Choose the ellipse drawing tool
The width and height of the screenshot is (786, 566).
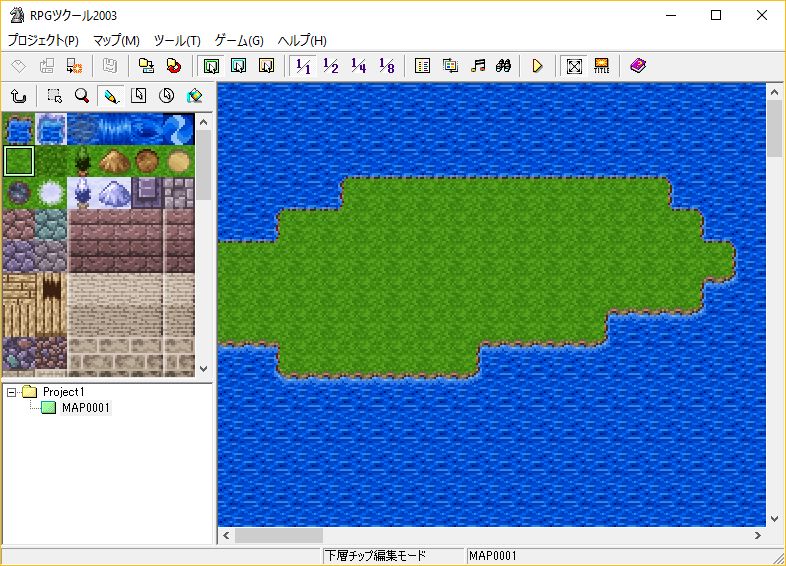(166, 96)
